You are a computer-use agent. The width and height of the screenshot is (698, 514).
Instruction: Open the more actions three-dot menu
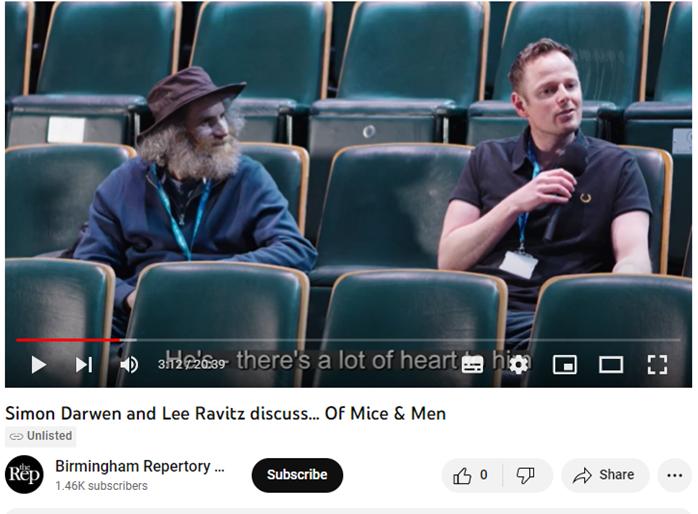coord(675,475)
